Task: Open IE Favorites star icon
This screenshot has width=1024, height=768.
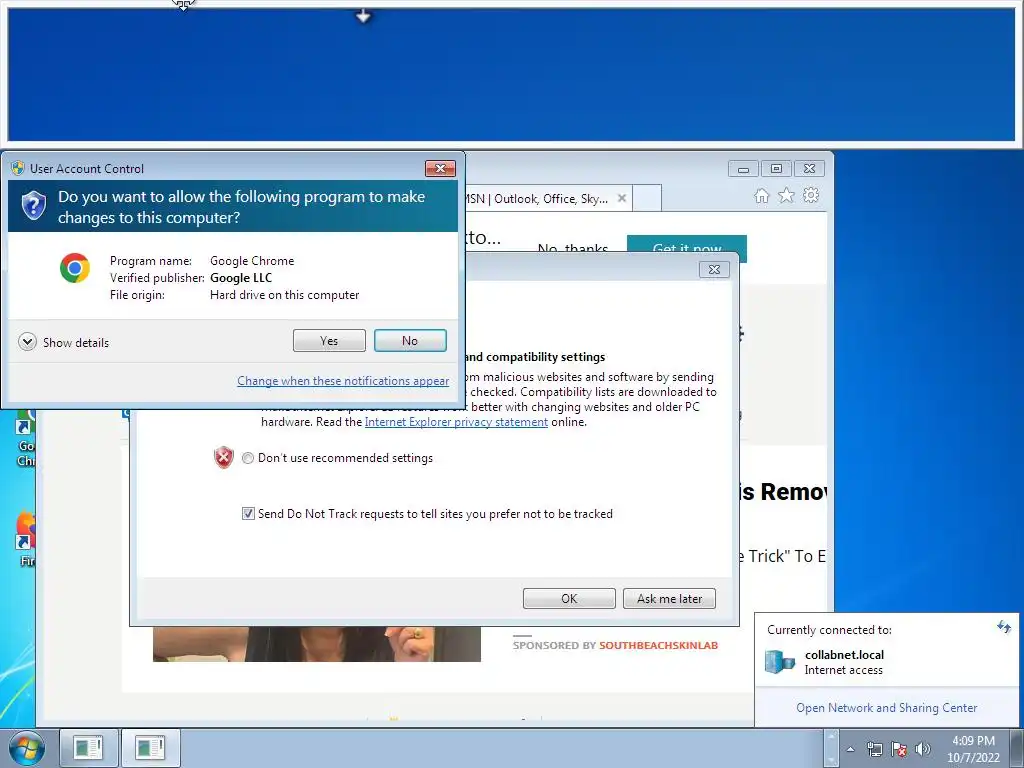Action: 786,195
